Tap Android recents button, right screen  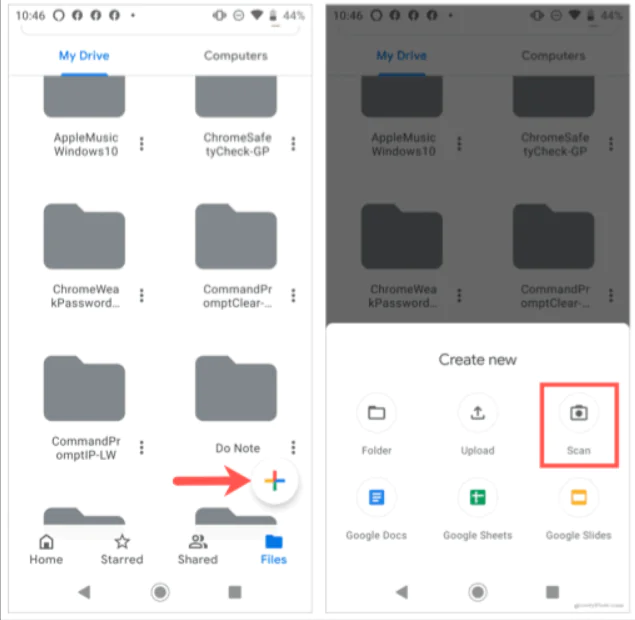(x=552, y=592)
